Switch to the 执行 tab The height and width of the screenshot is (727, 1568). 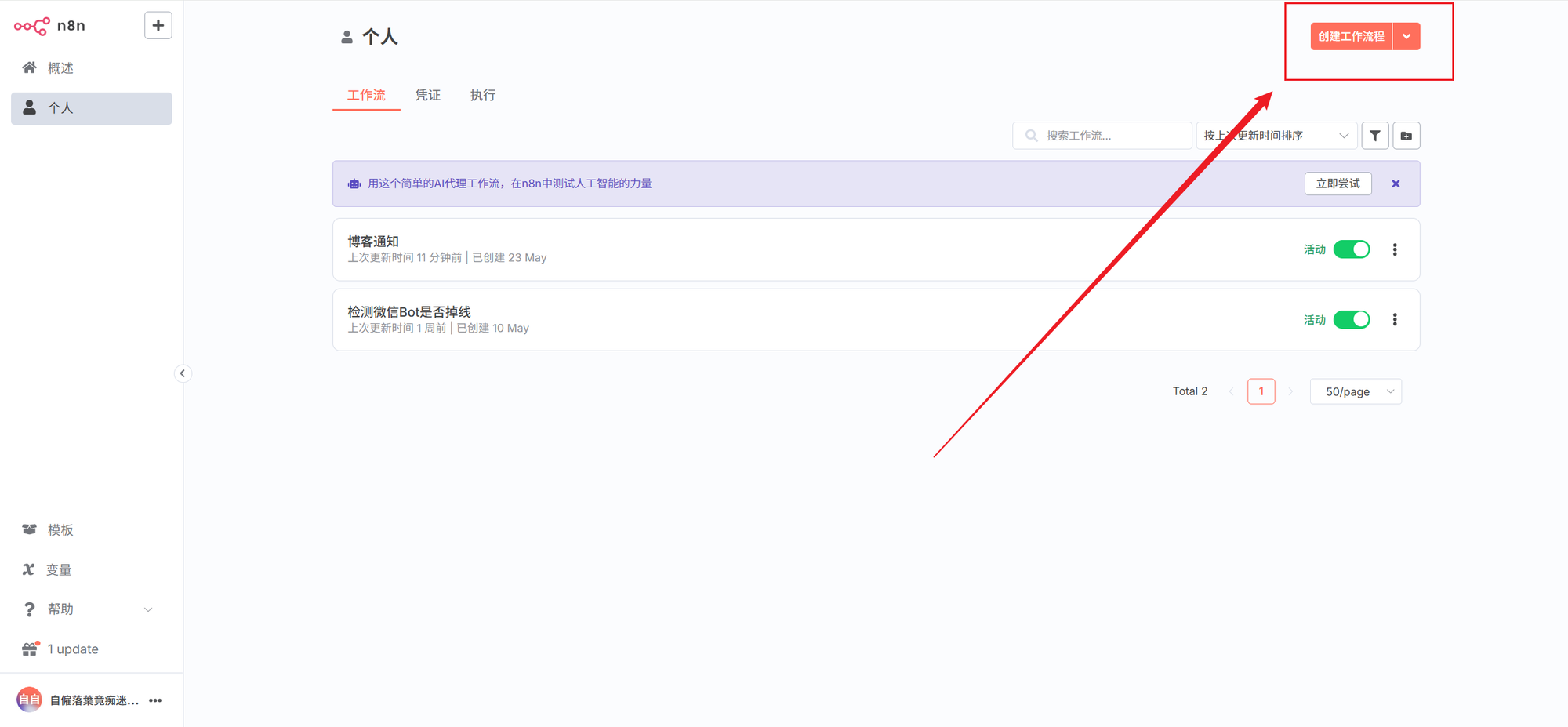click(x=482, y=95)
